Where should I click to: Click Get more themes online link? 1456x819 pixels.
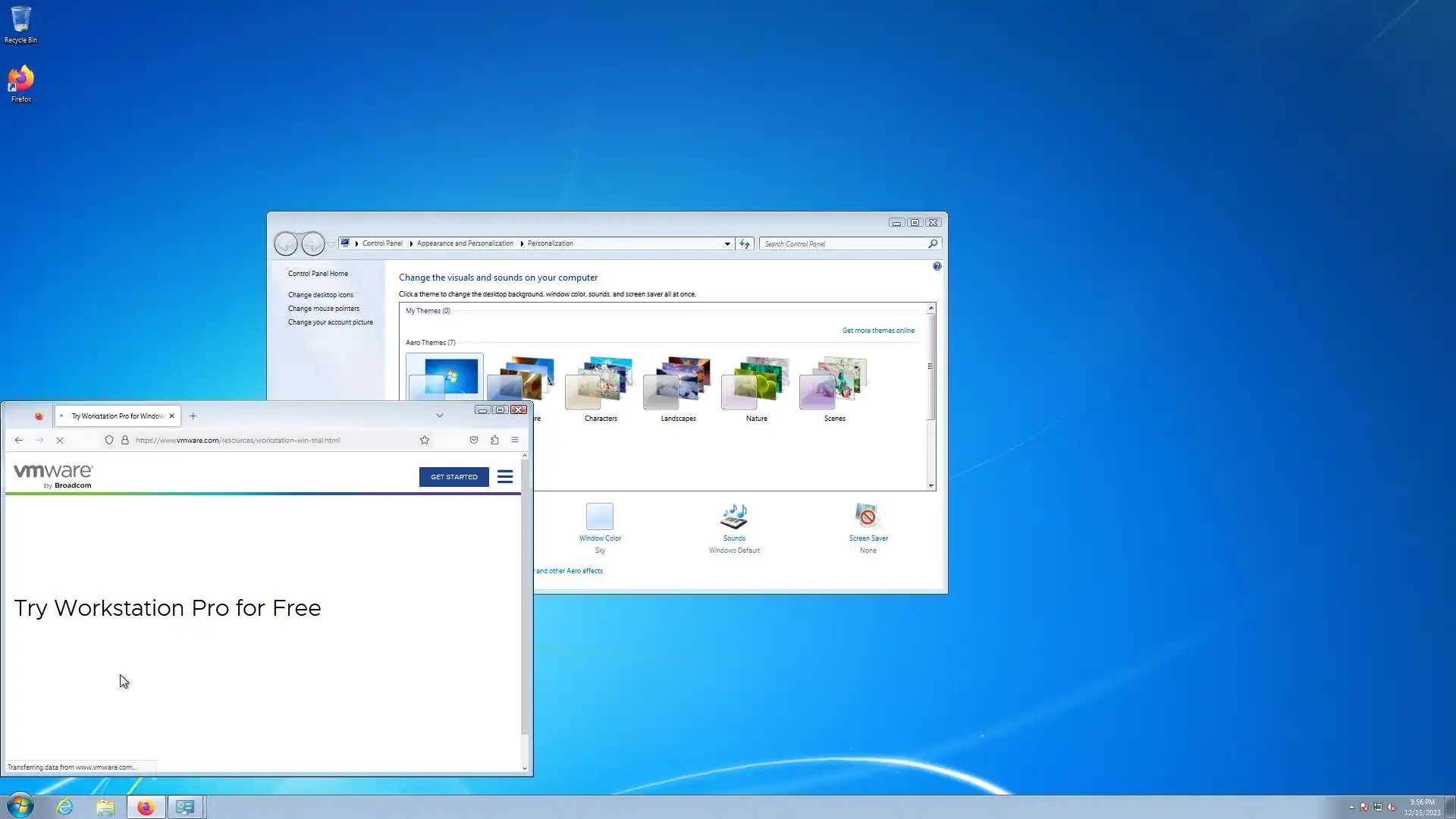tap(877, 331)
